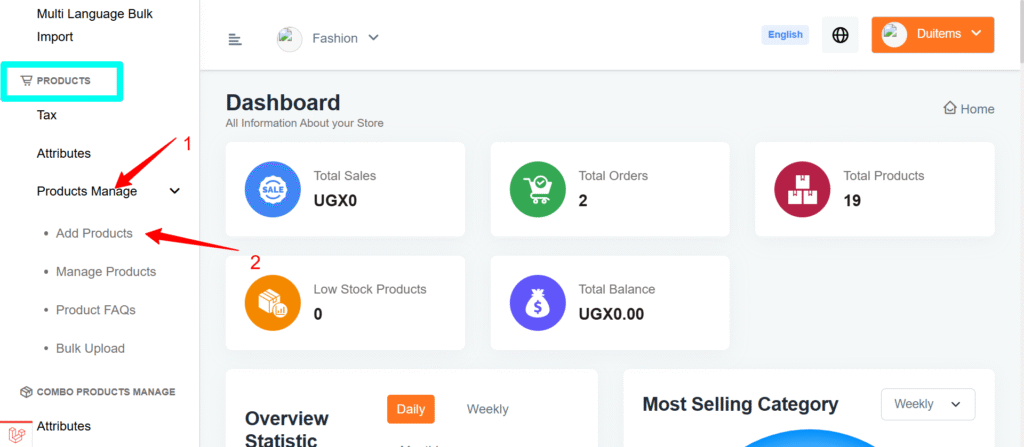Switch to the Weekly statistics tab
Screen dimensions: 1024x447
click(x=487, y=409)
